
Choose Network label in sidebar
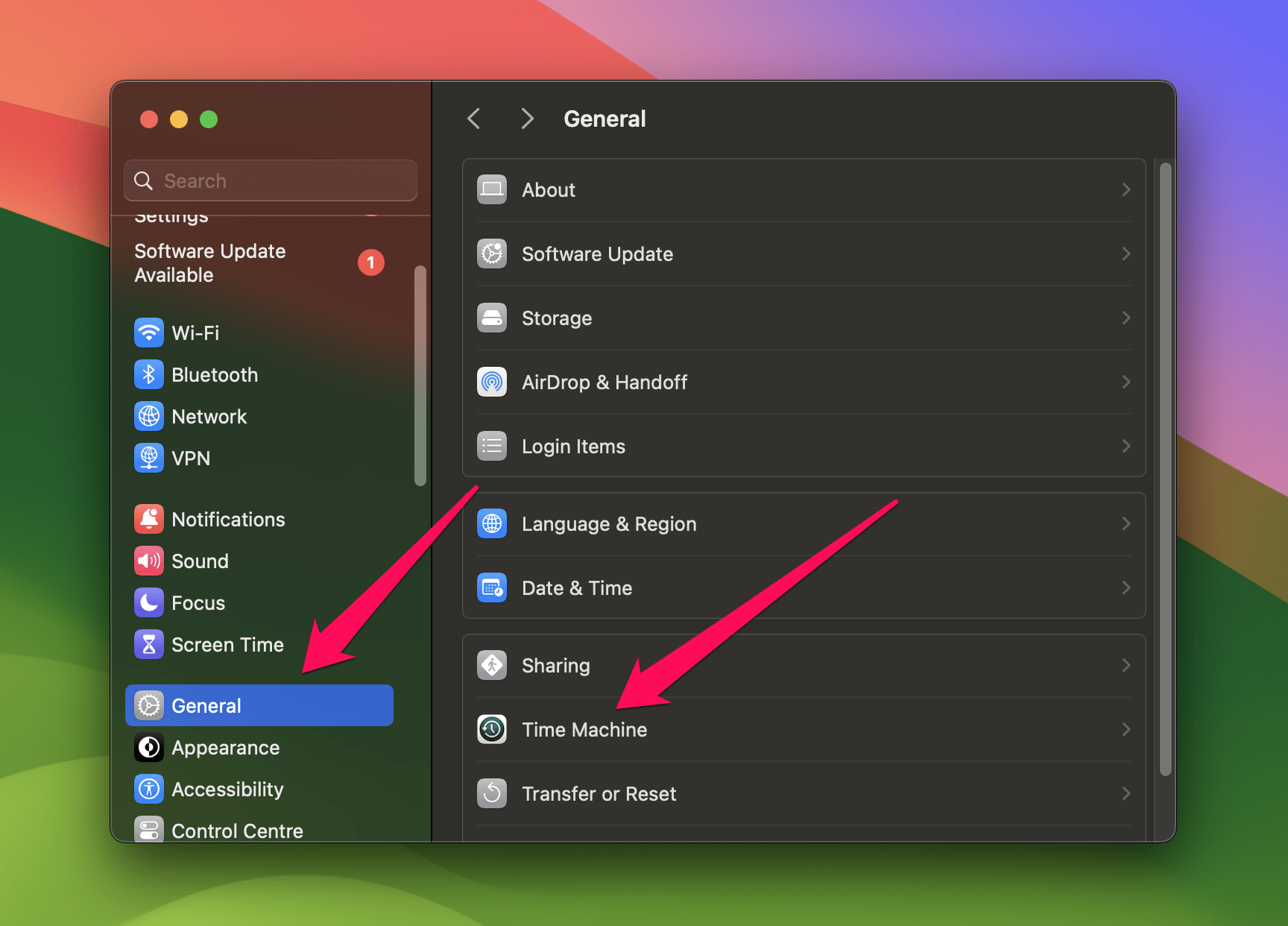209,417
